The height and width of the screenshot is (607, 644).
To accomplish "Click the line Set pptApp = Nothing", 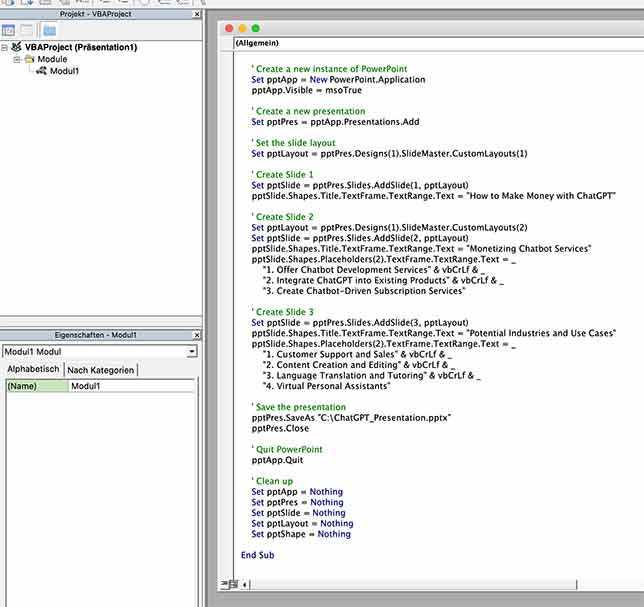I will tap(297, 492).
